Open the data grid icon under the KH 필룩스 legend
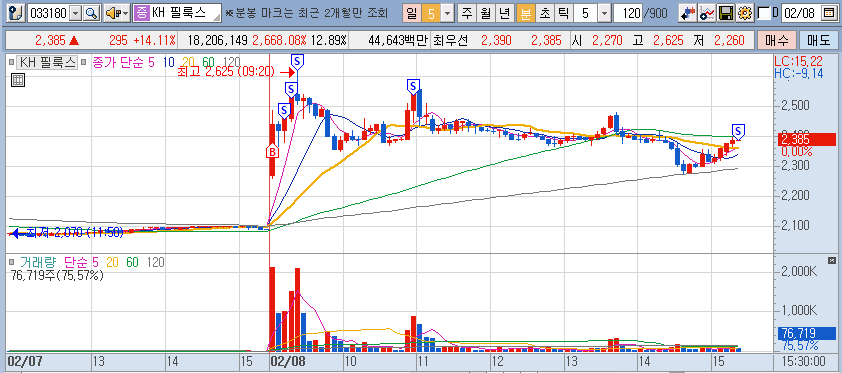The image size is (842, 373). pos(17,81)
